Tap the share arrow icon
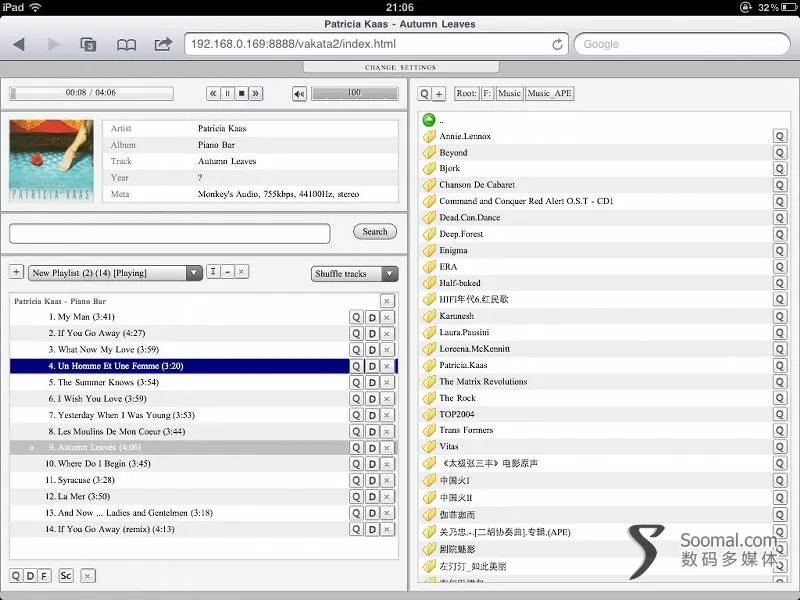The width and height of the screenshot is (800, 600). pos(163,44)
